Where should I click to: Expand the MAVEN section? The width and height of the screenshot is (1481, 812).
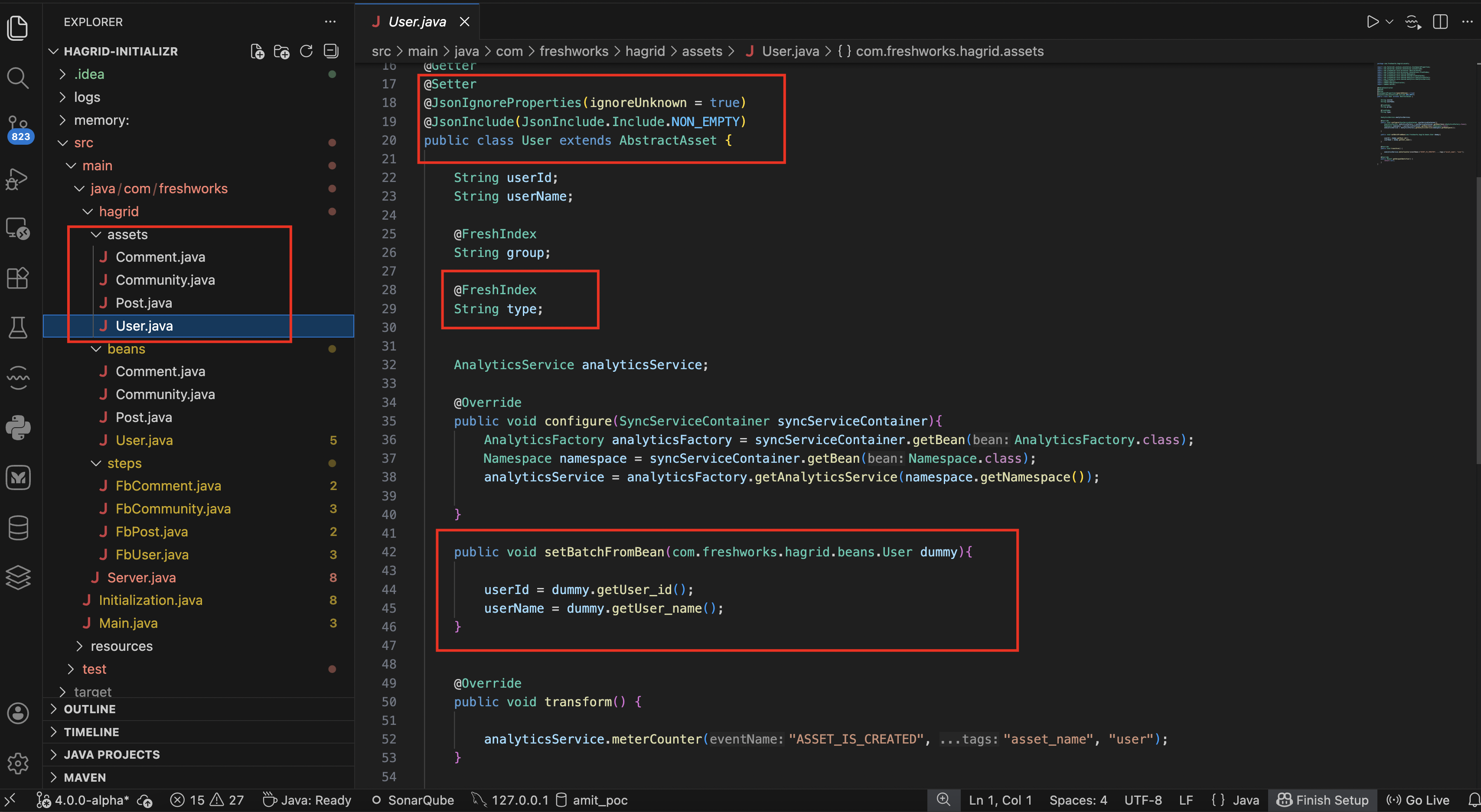pyautogui.click(x=199, y=777)
